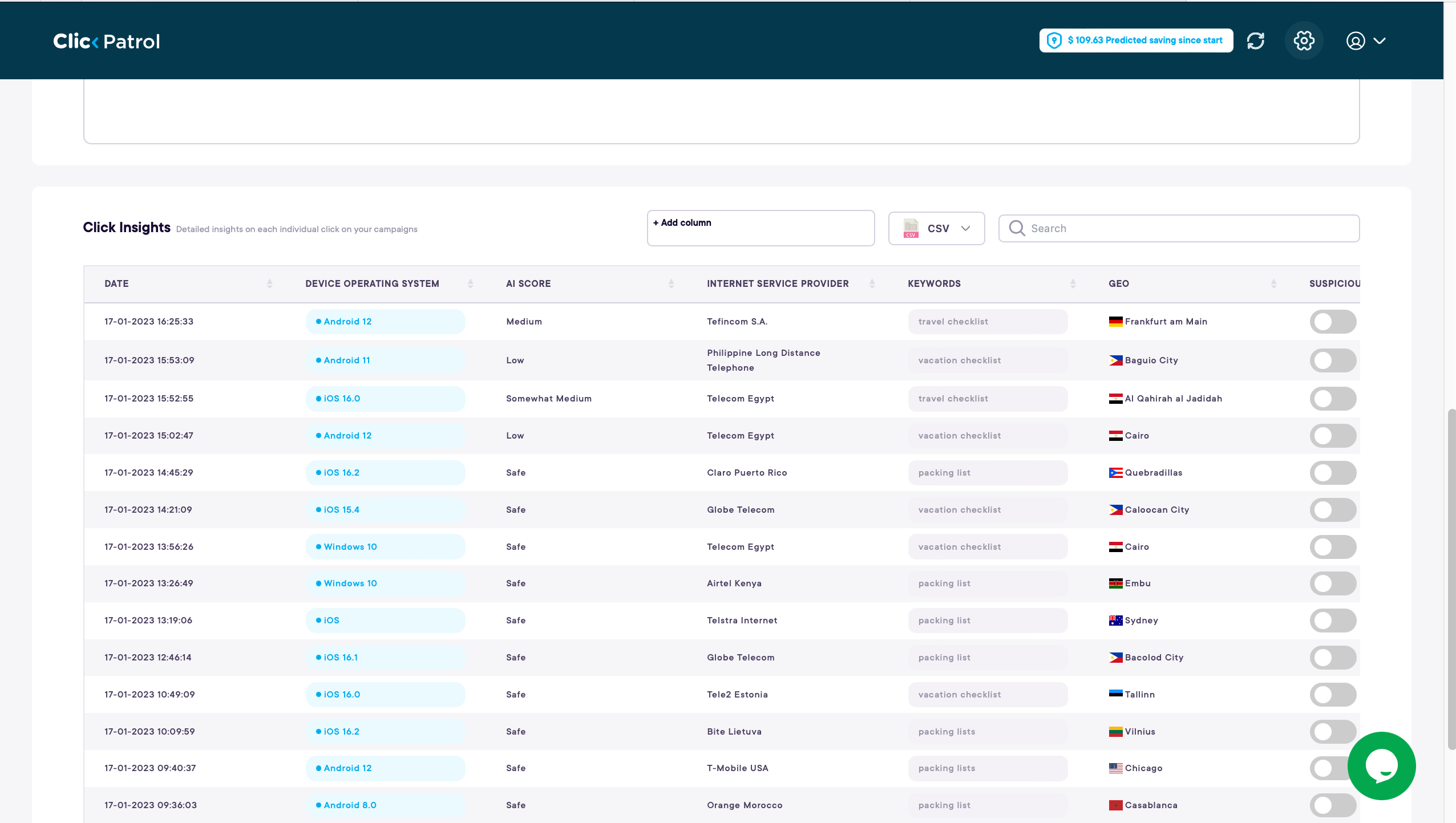Open settings via the gear icon
This screenshot has width=1456, height=823.
tap(1303, 40)
